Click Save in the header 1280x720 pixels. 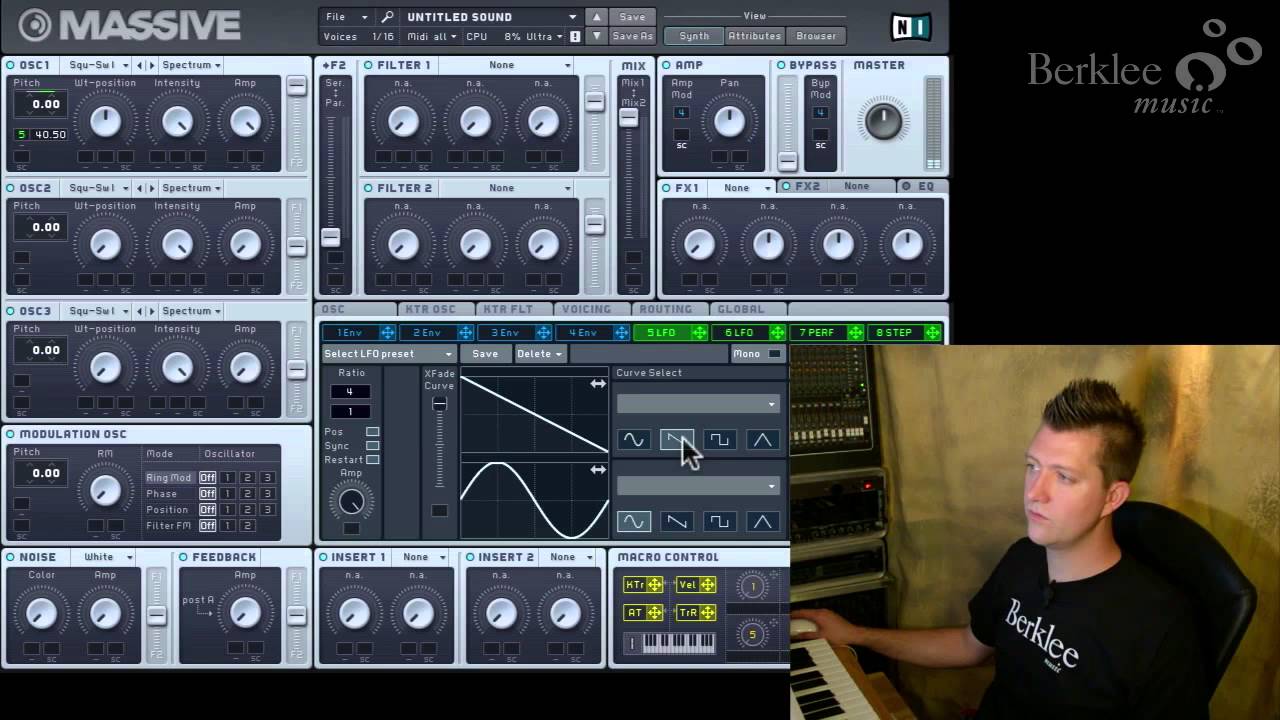pos(632,17)
